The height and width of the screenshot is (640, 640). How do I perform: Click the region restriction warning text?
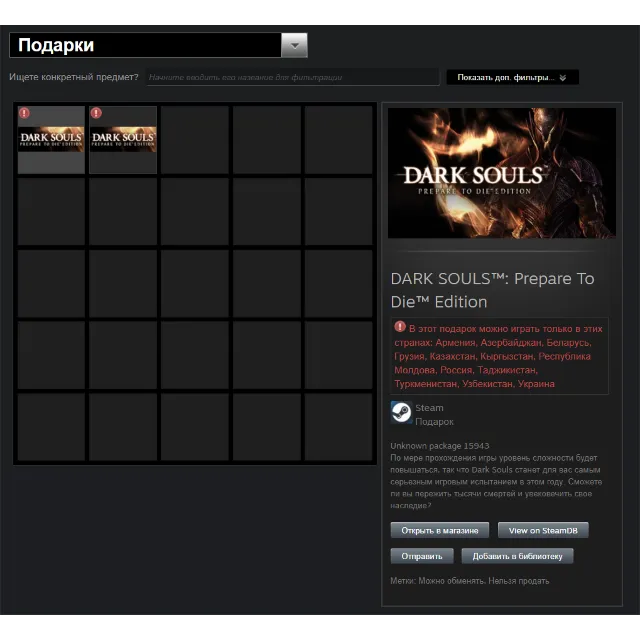click(x=498, y=356)
